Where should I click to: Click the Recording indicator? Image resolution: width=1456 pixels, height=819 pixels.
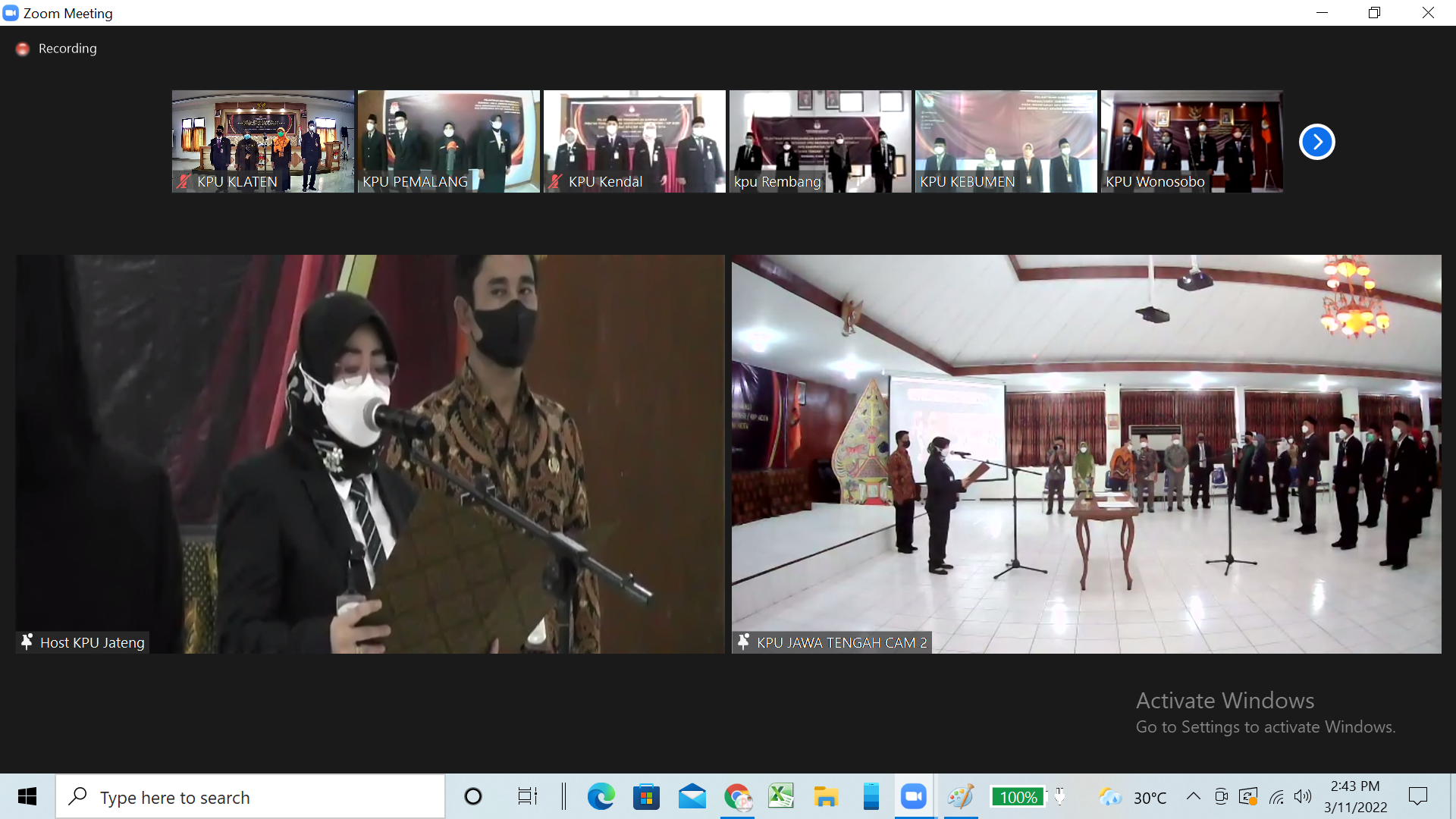[57, 49]
